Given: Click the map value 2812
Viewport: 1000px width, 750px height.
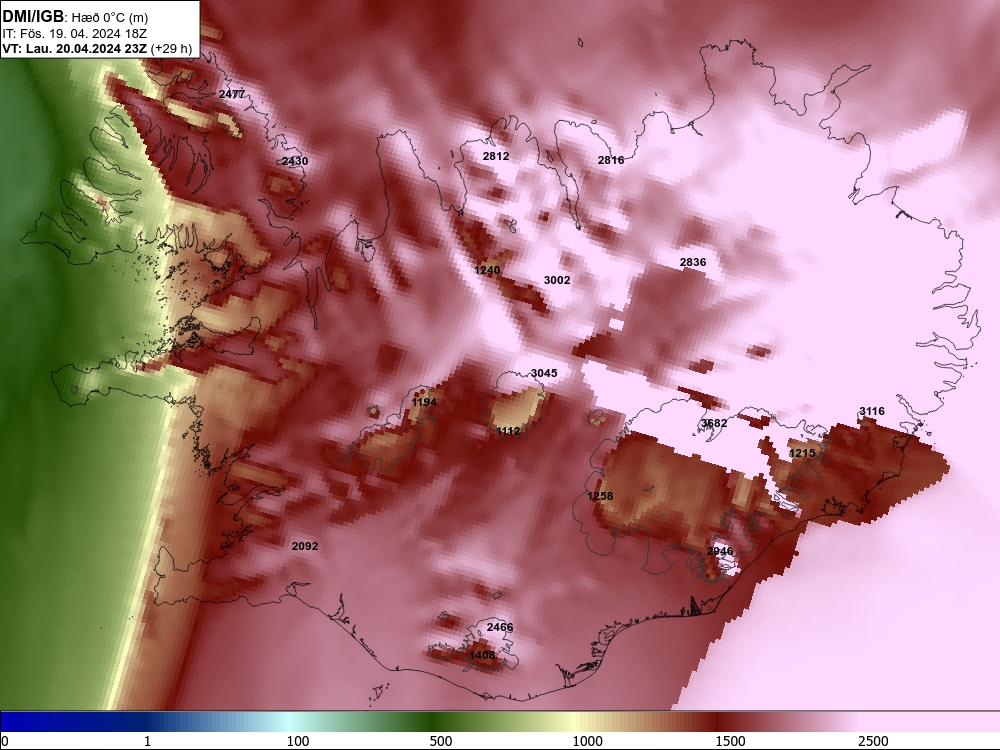Looking at the screenshot, I should tap(496, 156).
